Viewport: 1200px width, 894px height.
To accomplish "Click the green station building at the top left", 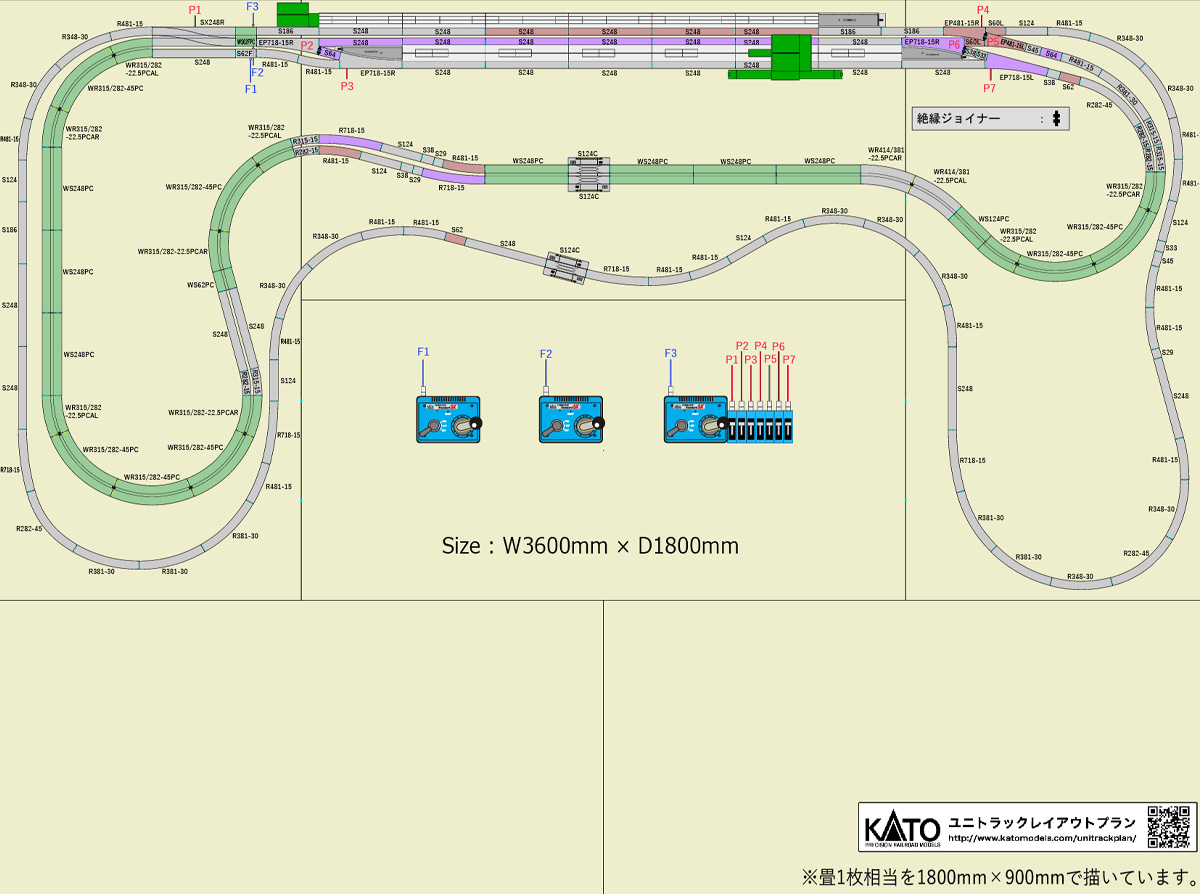I will coord(294,15).
